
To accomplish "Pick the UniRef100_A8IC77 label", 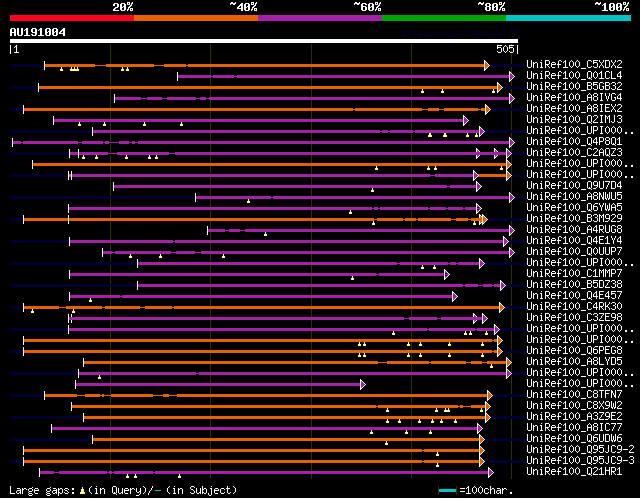I will 574,428.
